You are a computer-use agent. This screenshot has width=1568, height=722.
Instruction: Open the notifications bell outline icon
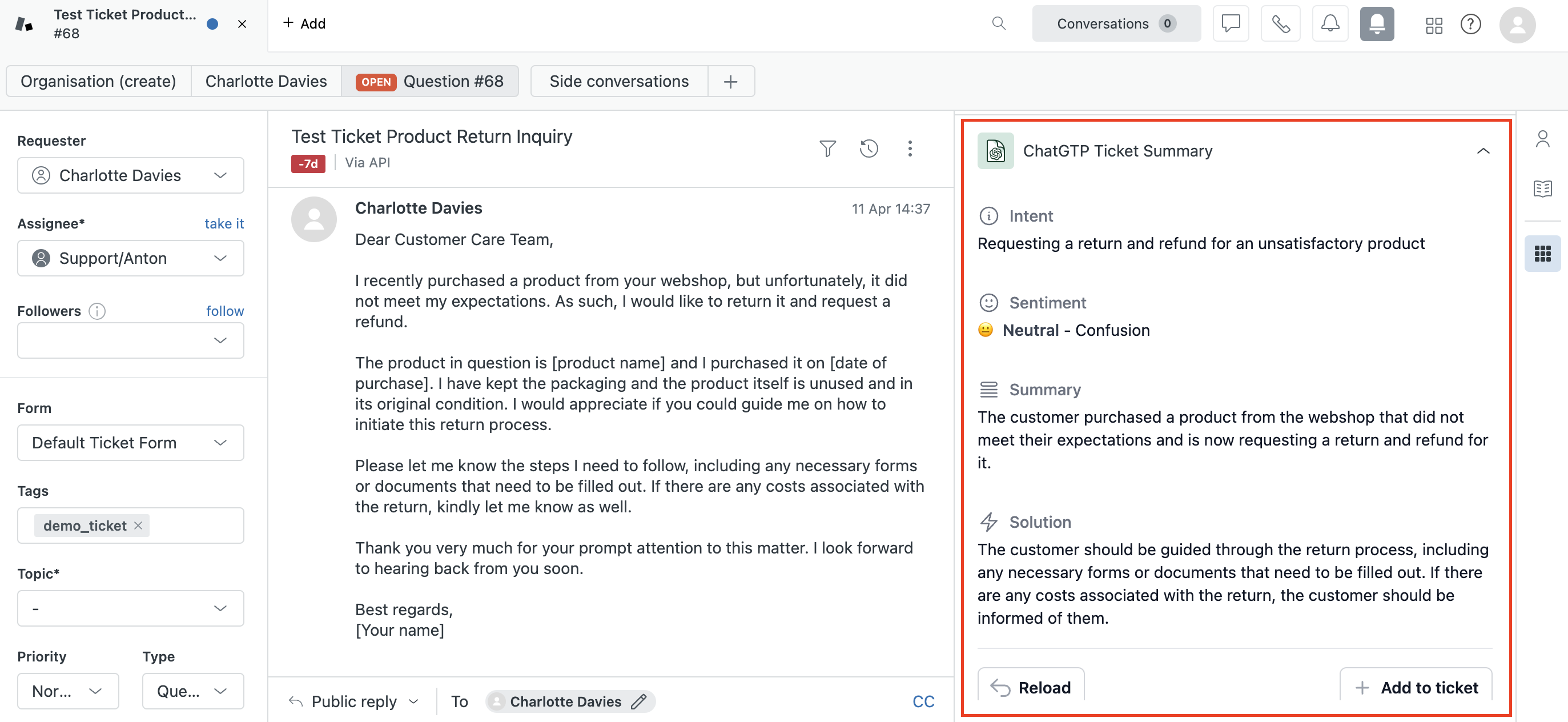tap(1329, 24)
